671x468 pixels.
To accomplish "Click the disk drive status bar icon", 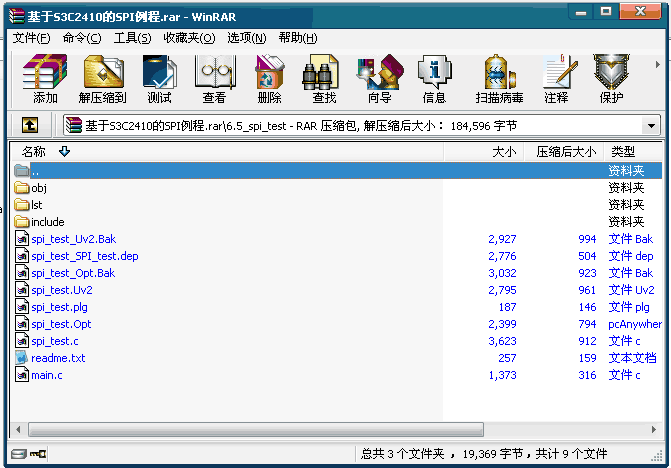I will [18, 453].
